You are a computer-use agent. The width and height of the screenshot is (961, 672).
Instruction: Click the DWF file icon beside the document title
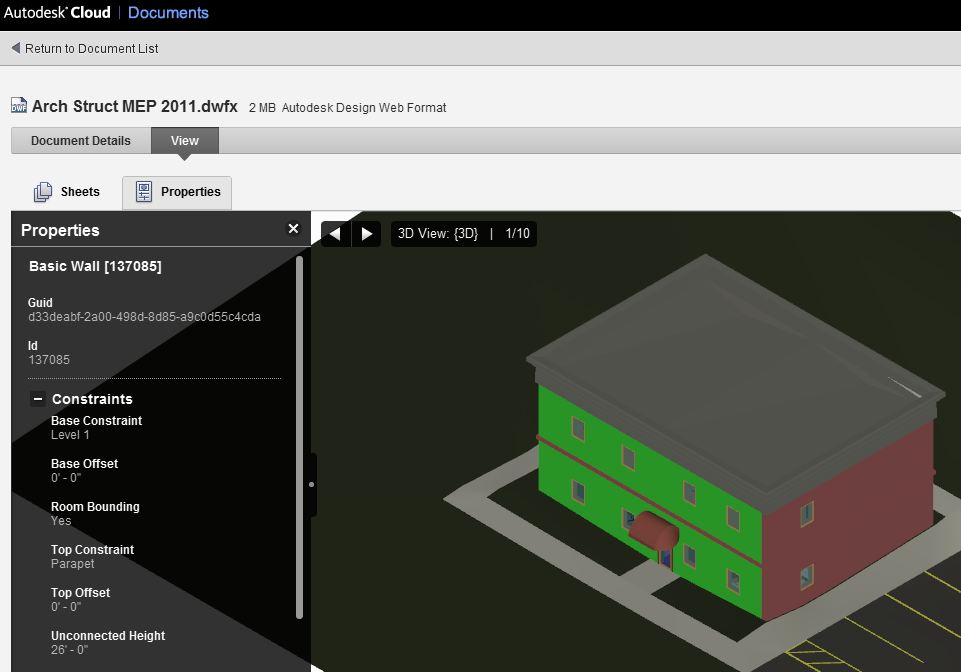(19, 105)
